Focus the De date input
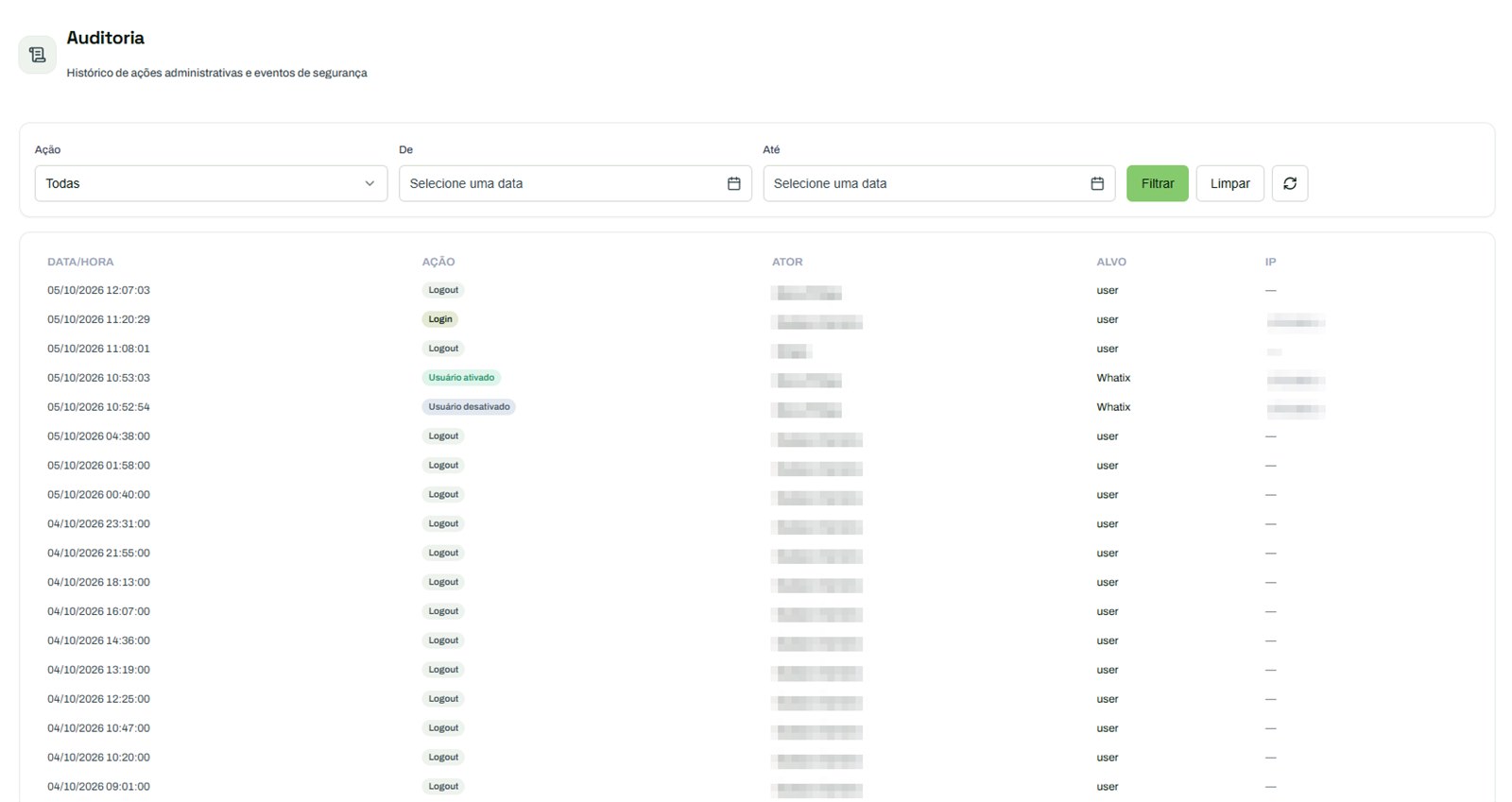 tap(575, 183)
